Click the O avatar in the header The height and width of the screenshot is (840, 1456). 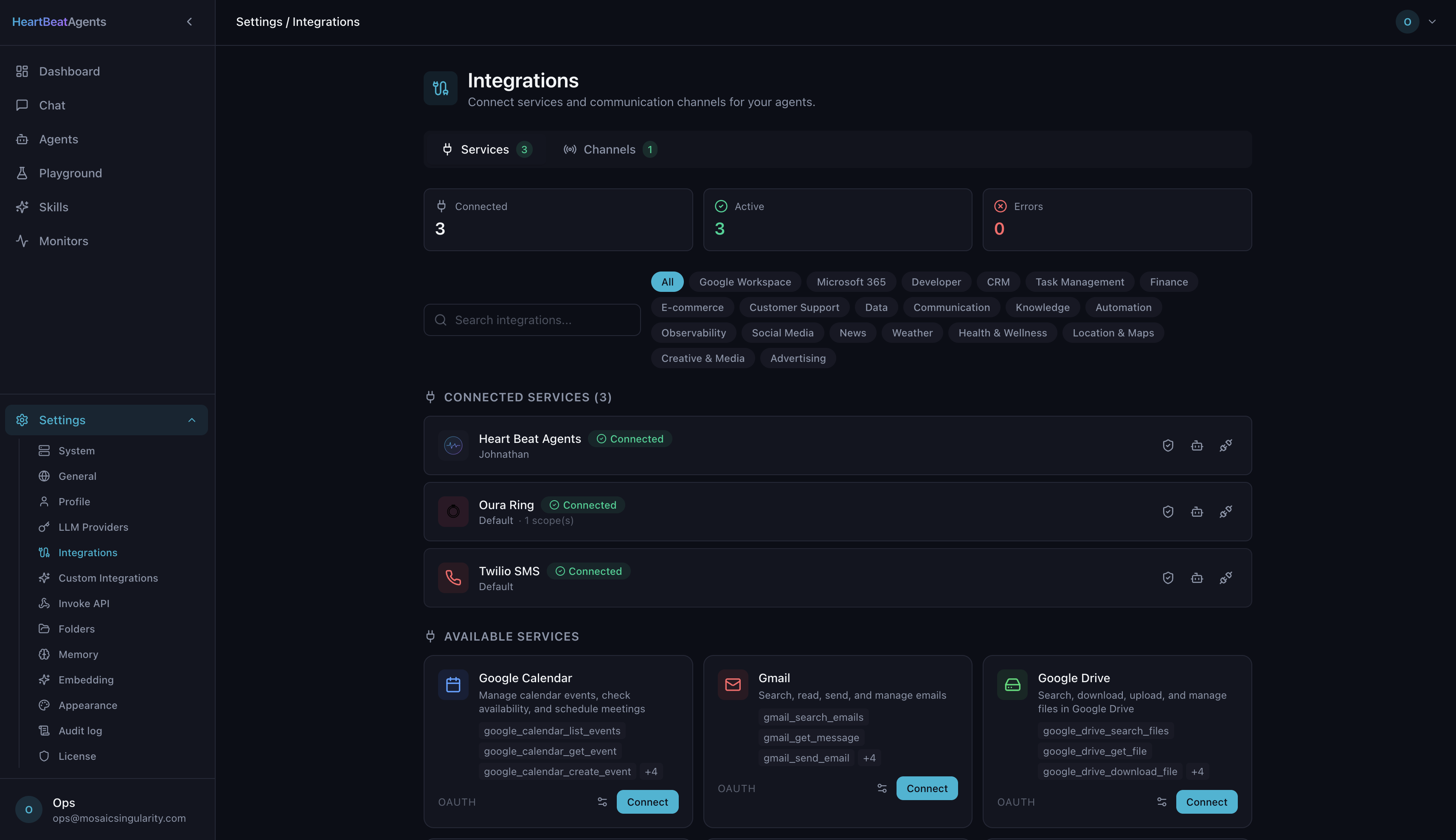click(x=1408, y=22)
